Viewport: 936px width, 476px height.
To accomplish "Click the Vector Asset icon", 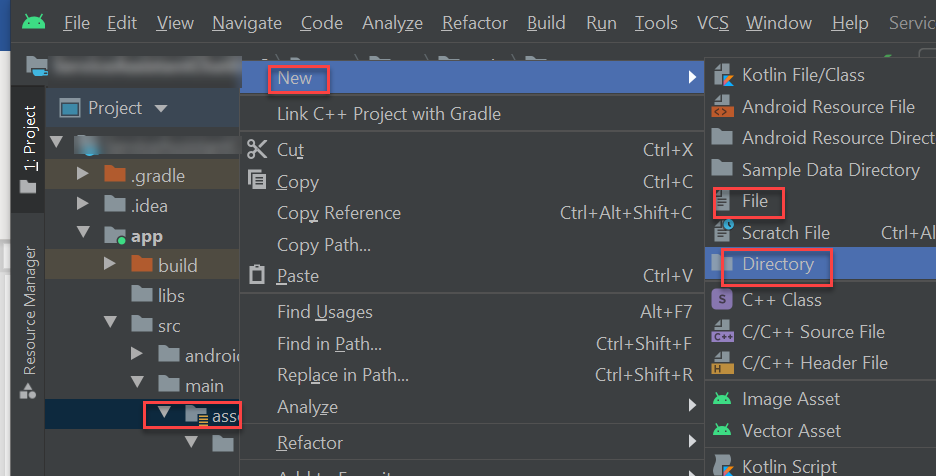I will [x=722, y=431].
